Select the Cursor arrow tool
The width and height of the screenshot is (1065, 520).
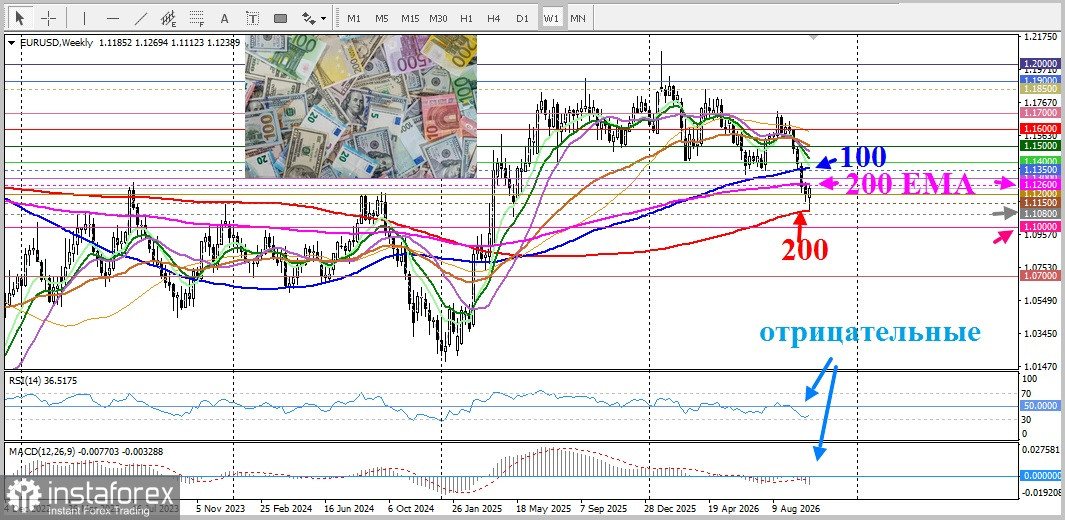tap(20, 18)
